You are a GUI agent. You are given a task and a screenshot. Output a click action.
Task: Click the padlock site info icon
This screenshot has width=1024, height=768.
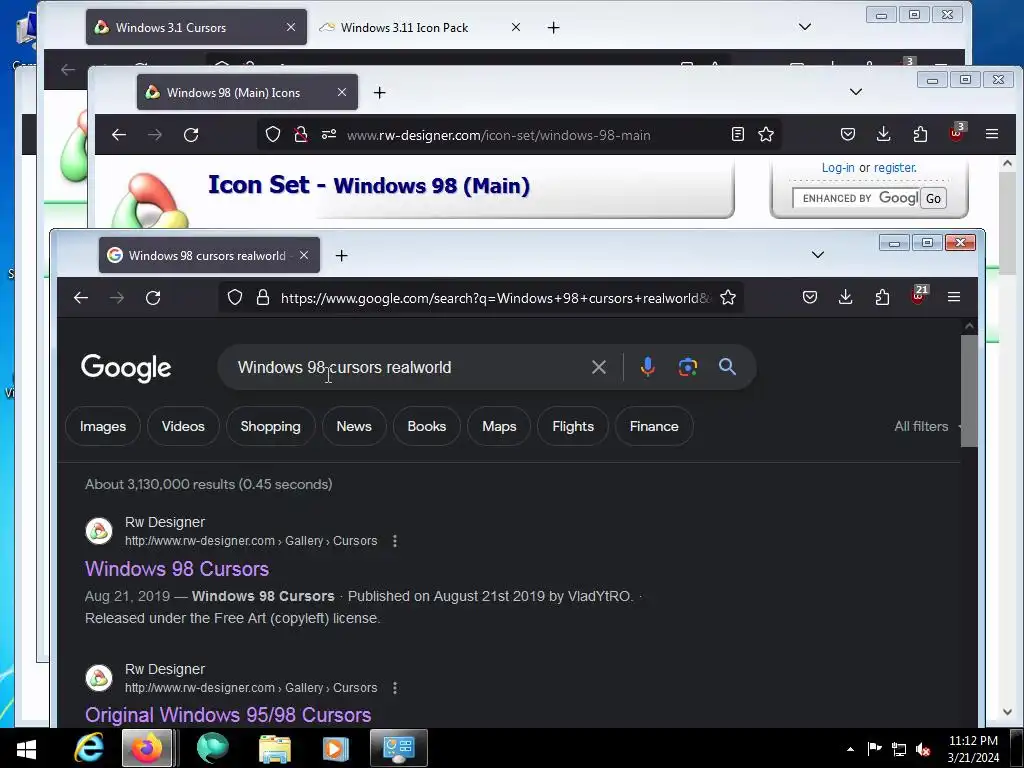pos(263,298)
